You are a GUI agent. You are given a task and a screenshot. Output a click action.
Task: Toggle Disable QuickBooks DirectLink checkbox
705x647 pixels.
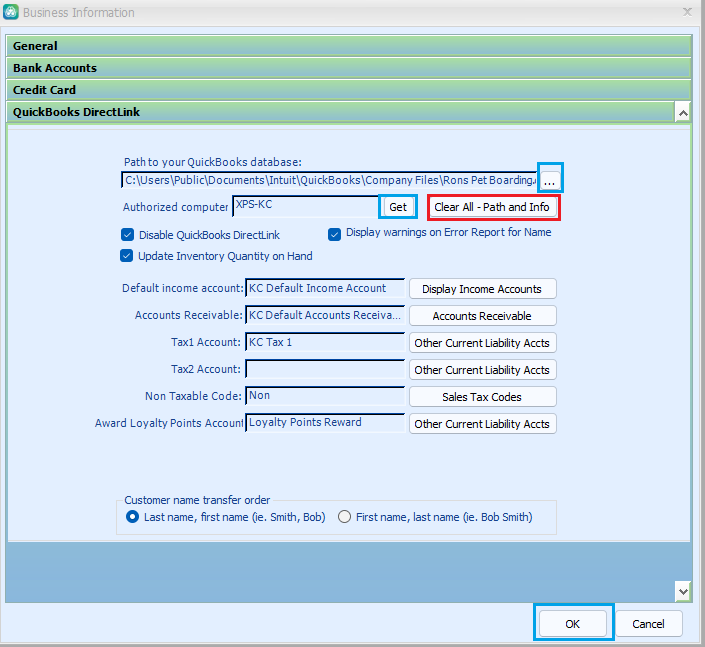tap(127, 235)
